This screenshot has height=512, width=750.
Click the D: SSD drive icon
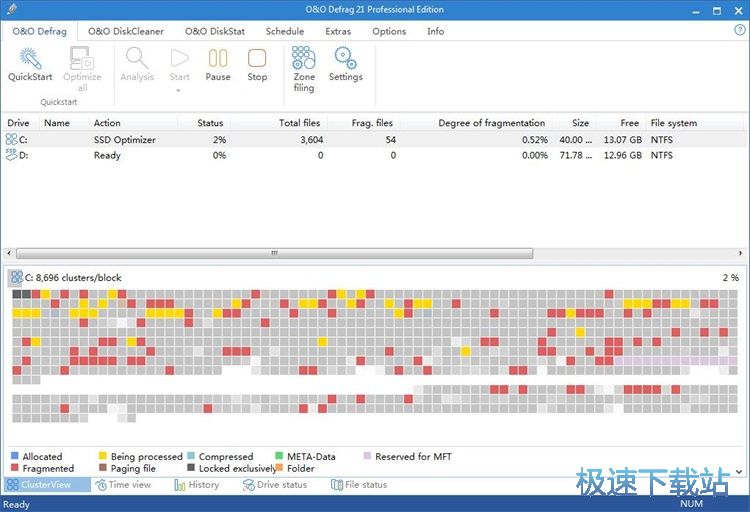(11, 155)
